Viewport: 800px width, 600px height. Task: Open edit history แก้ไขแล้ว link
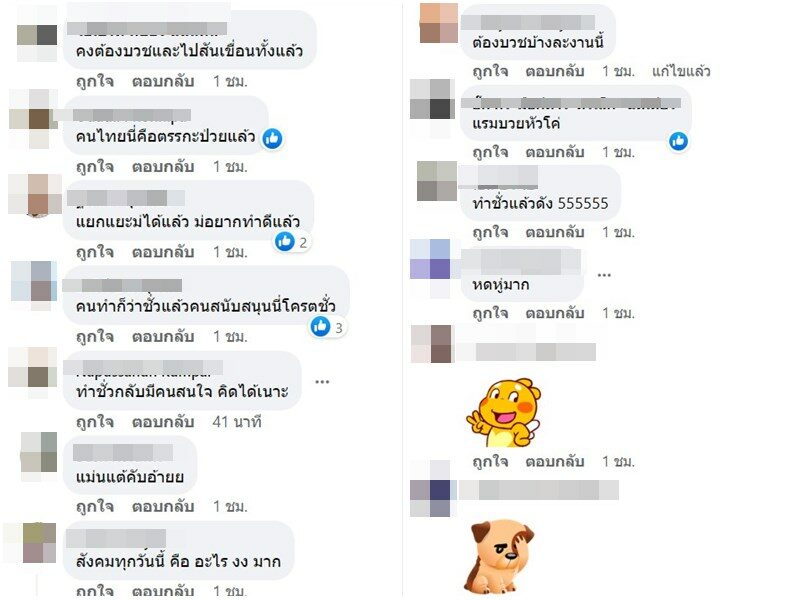681,71
